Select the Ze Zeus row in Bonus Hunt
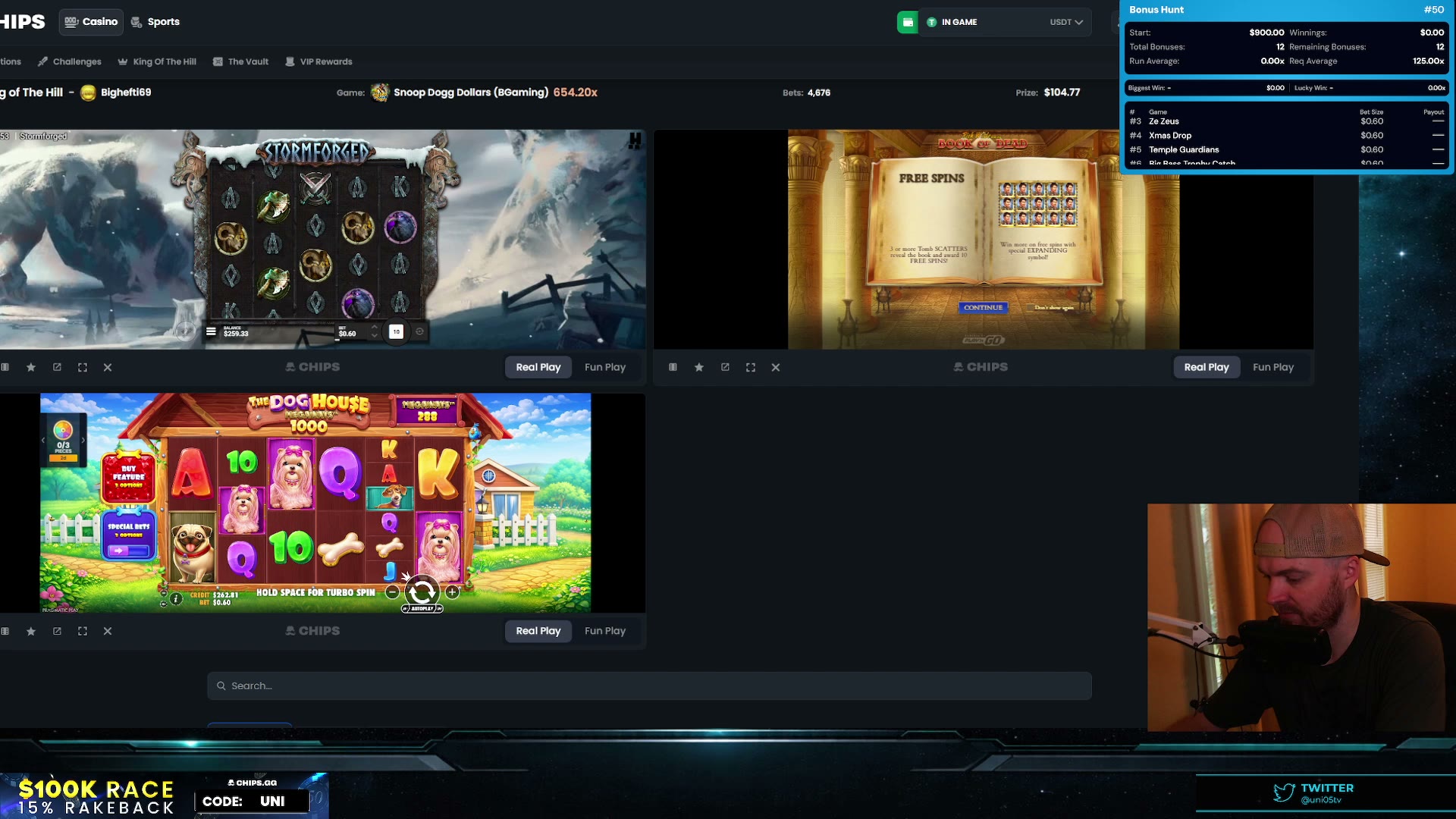This screenshot has height=819, width=1456. tap(1287, 121)
